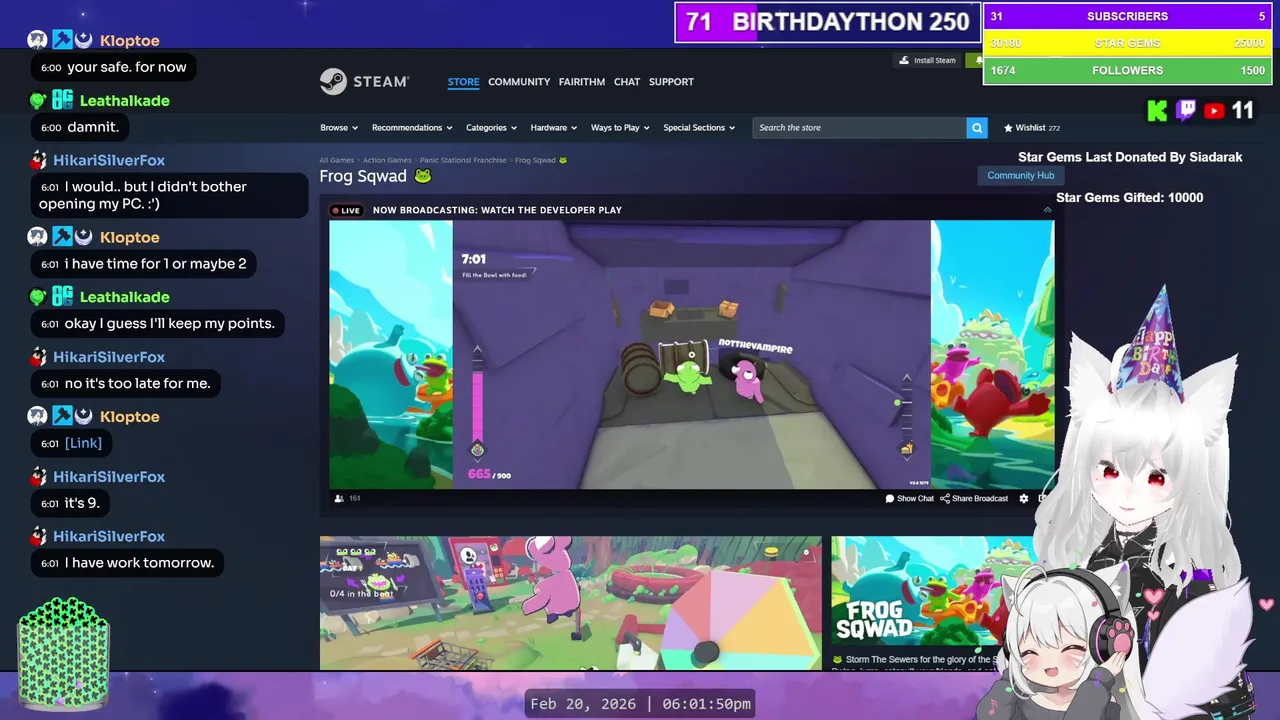Viewport: 1280px width, 720px height.
Task: Click the green star gem jar
Action: click(64, 654)
